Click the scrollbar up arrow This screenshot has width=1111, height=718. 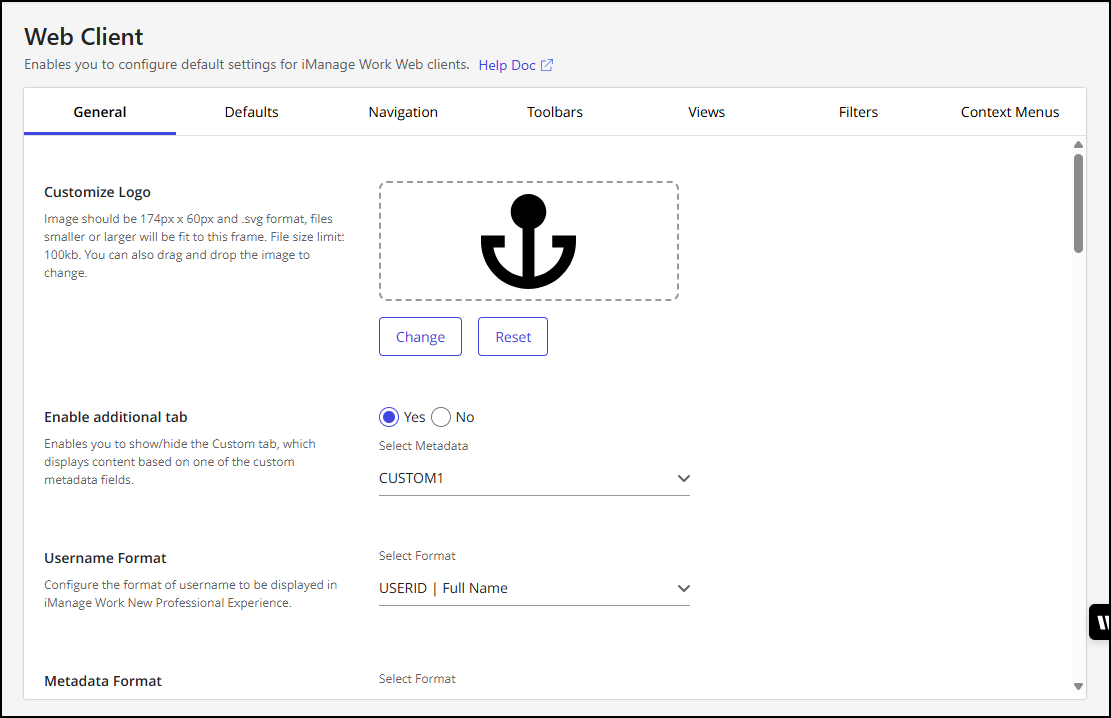tap(1078, 145)
